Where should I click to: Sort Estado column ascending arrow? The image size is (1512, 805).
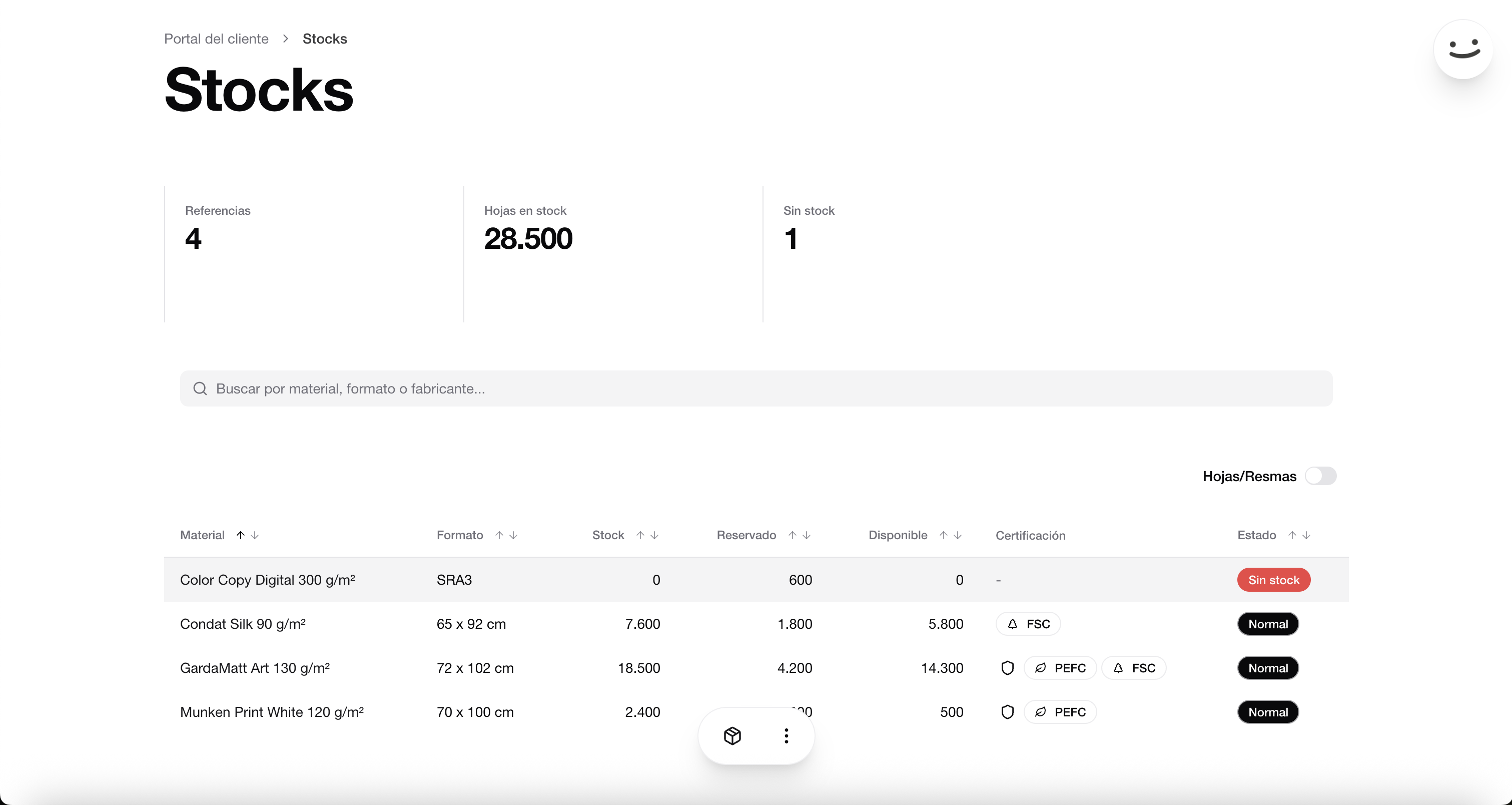point(1292,535)
